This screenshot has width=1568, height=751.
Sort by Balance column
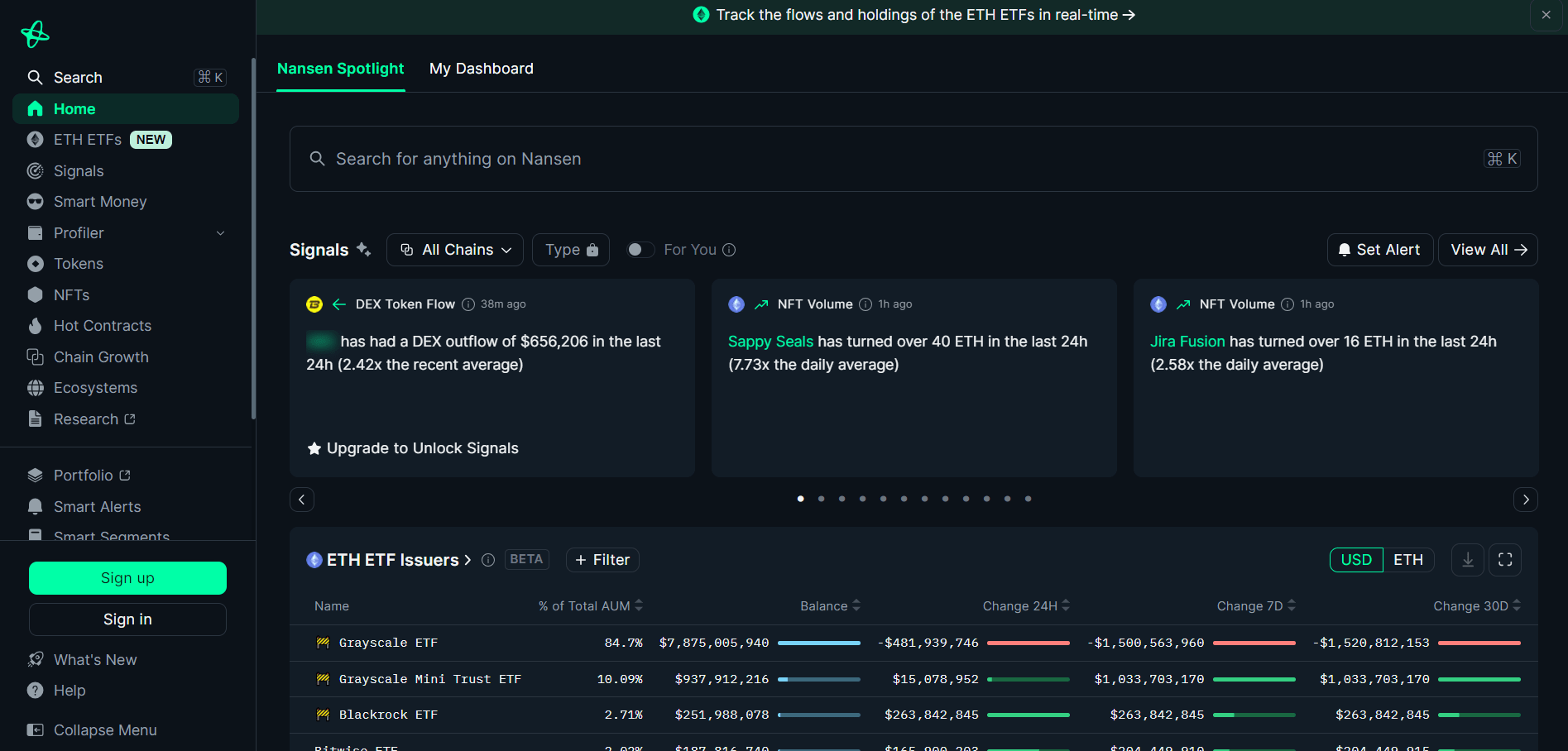pos(830,606)
